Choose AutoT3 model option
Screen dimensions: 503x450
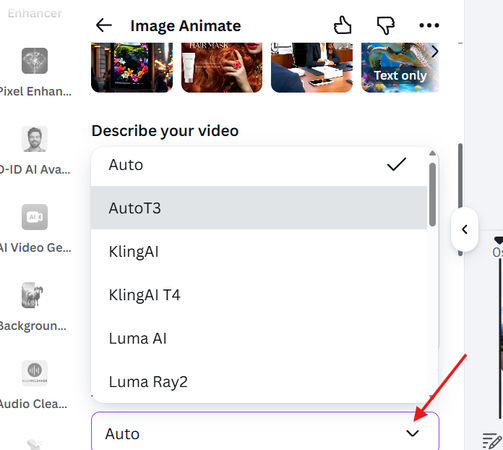pyautogui.click(x=259, y=208)
